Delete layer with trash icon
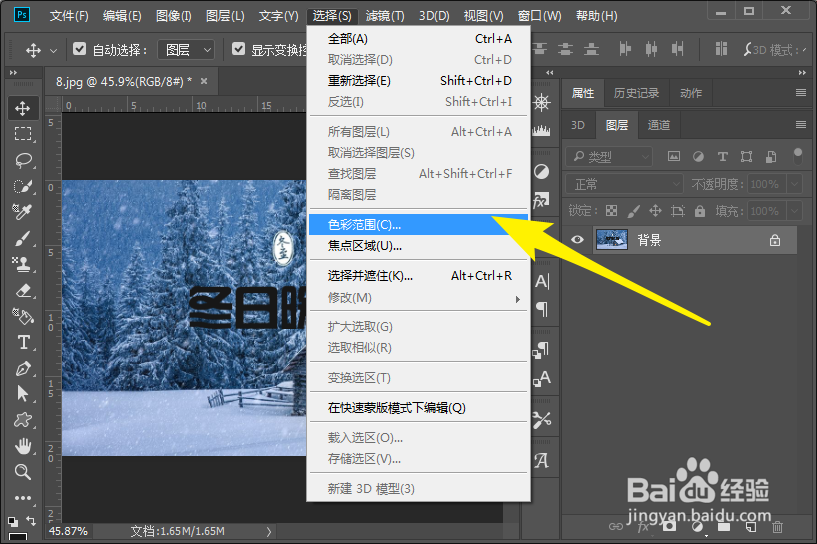 point(777,527)
